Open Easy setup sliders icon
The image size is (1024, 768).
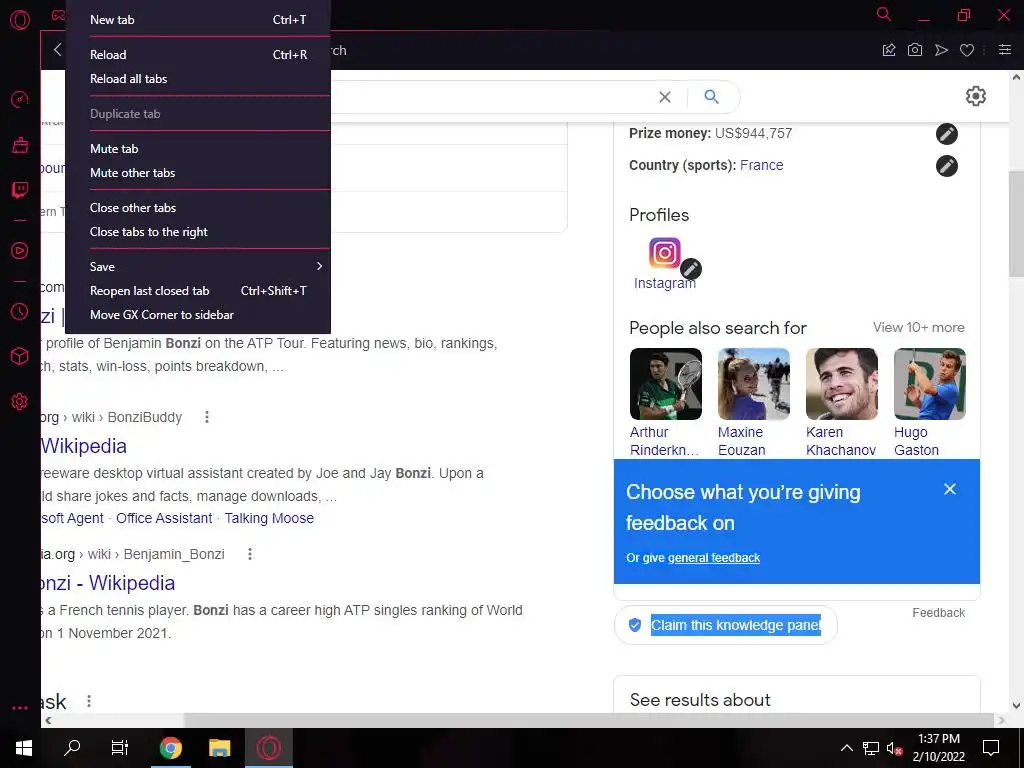pyautogui.click(x=1004, y=50)
